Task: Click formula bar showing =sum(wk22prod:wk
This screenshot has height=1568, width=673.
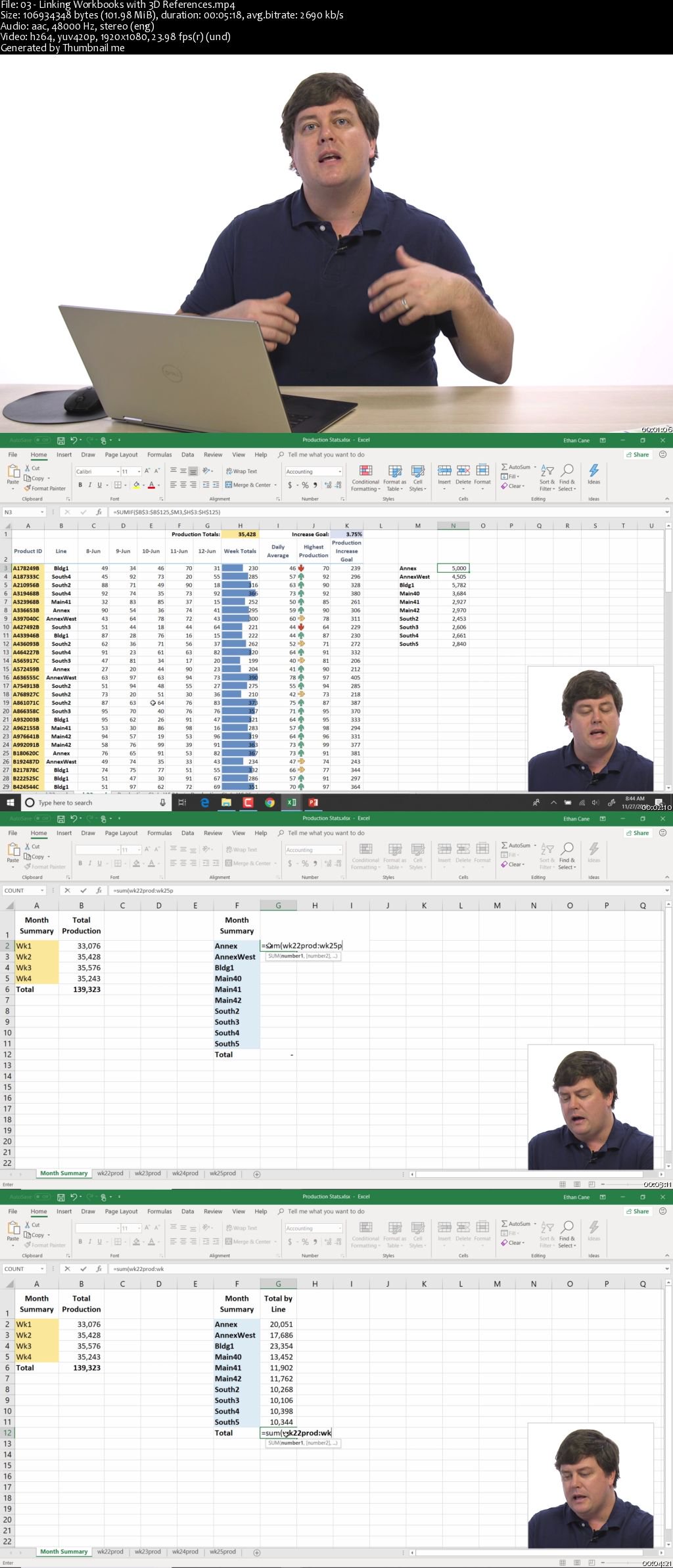Action: point(388,1268)
